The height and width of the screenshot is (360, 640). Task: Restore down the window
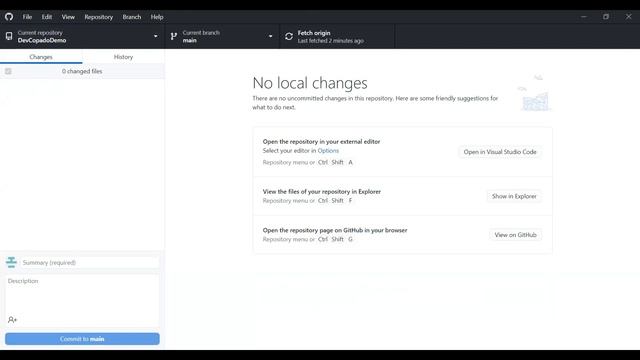(606, 17)
